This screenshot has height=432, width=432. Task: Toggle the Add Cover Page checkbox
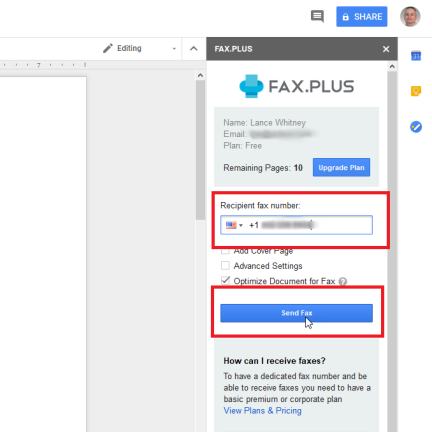225,251
